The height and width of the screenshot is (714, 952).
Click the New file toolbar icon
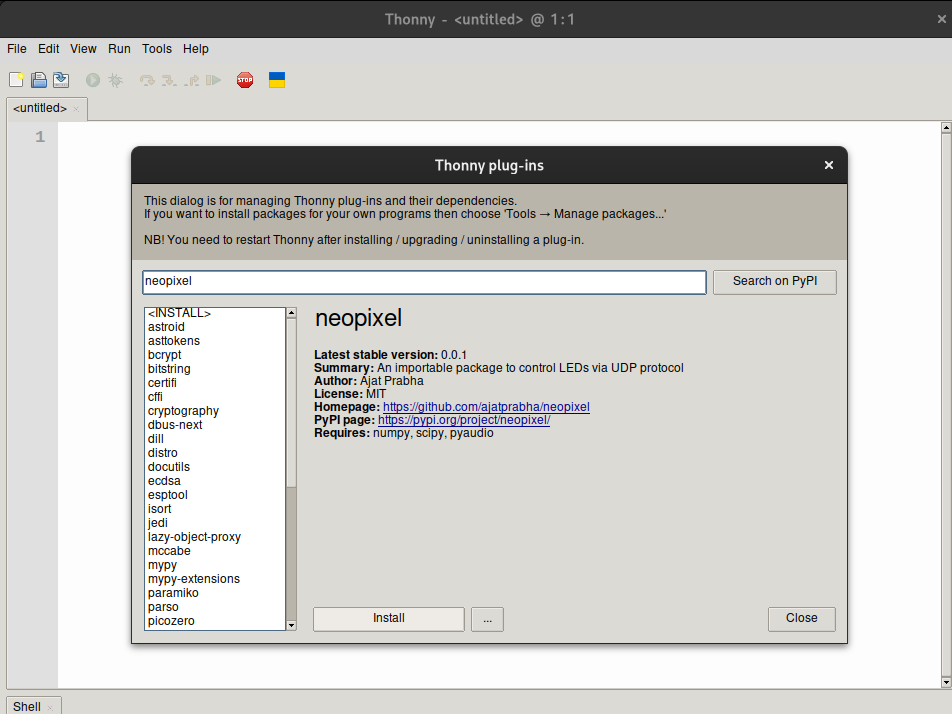coord(16,80)
